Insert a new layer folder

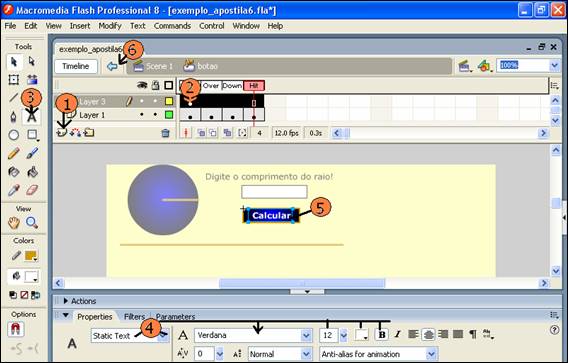[x=89, y=133]
